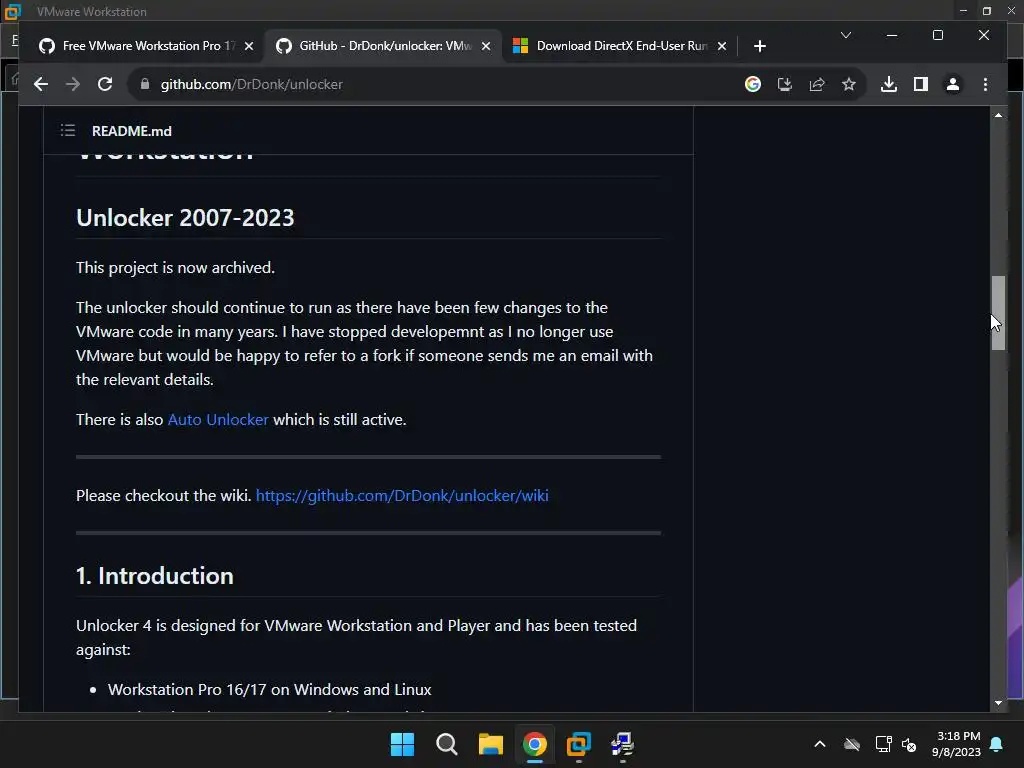1024x768 pixels.
Task: Open Google search icon in address bar
Action: click(x=752, y=84)
